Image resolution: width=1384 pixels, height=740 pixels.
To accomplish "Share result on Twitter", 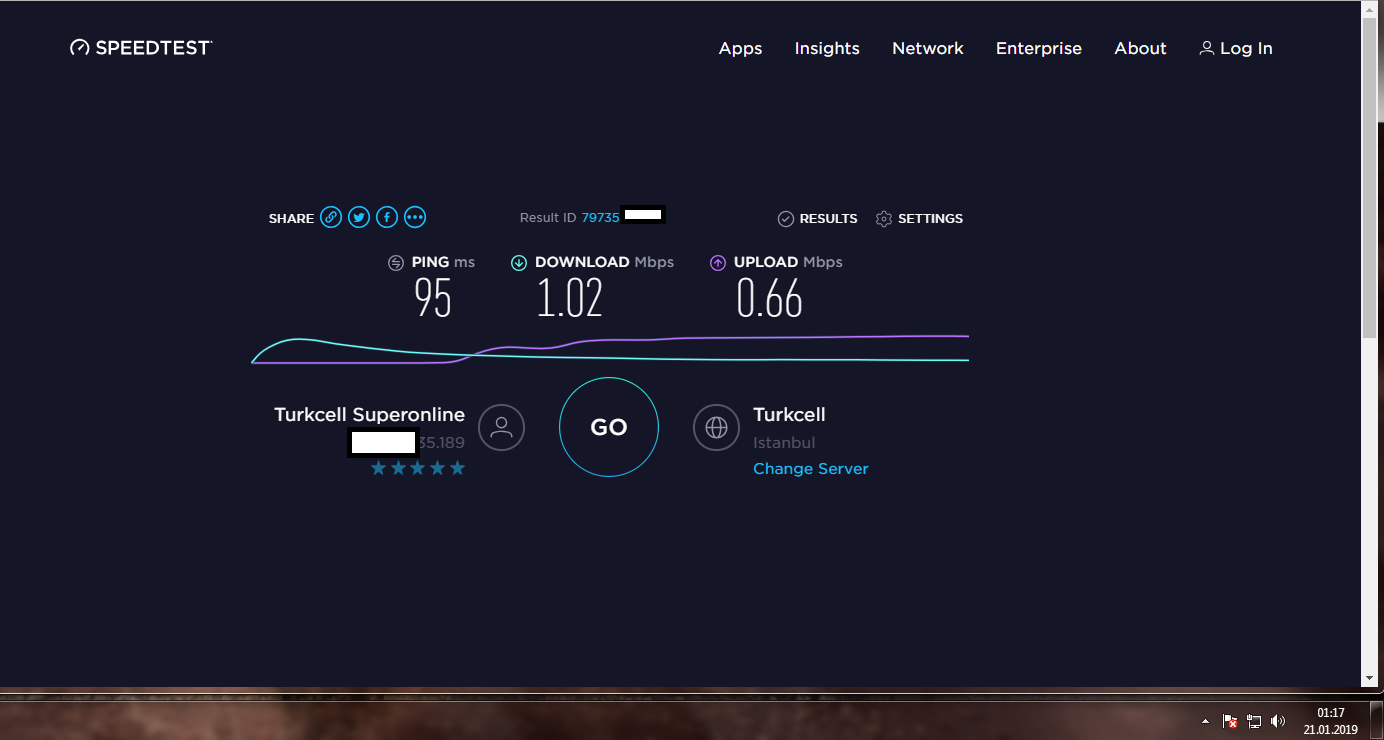I will [x=359, y=217].
